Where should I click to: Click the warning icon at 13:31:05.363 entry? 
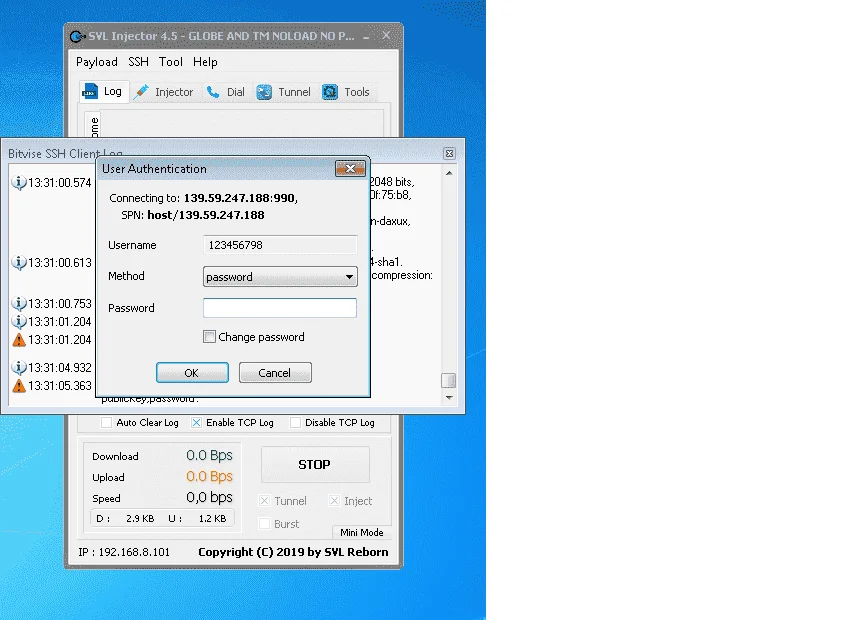click(x=19, y=386)
